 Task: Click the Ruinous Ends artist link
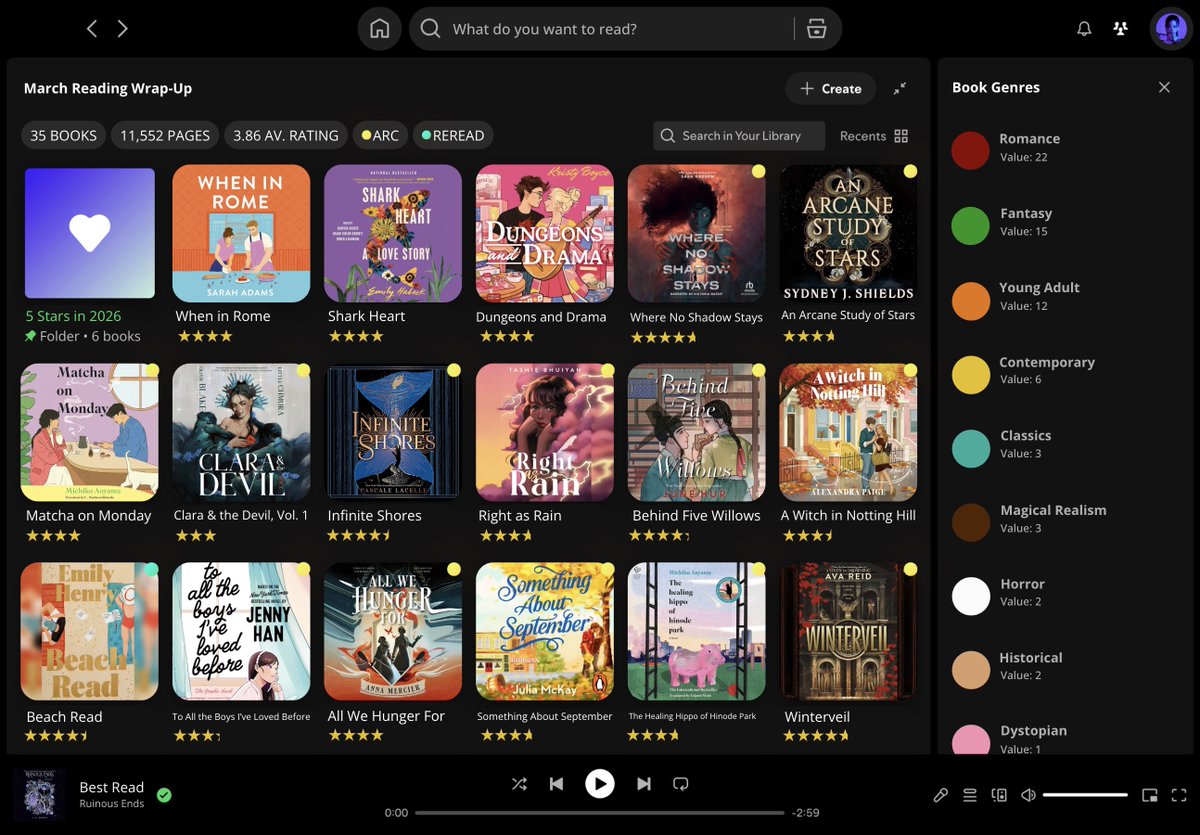(112, 804)
